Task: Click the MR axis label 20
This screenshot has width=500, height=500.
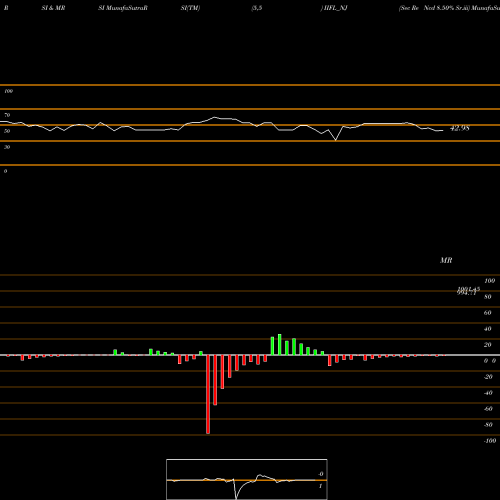Action: click(488, 345)
